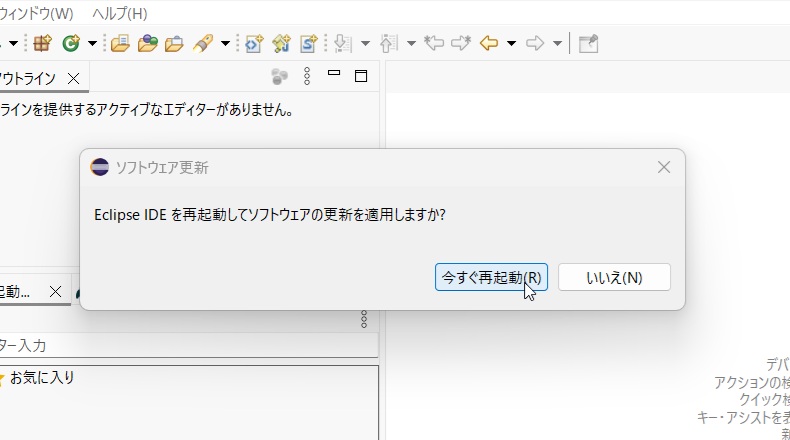Screen dimensions: 790x440
Task: Click the いいえ(N) button
Action: coord(614,277)
